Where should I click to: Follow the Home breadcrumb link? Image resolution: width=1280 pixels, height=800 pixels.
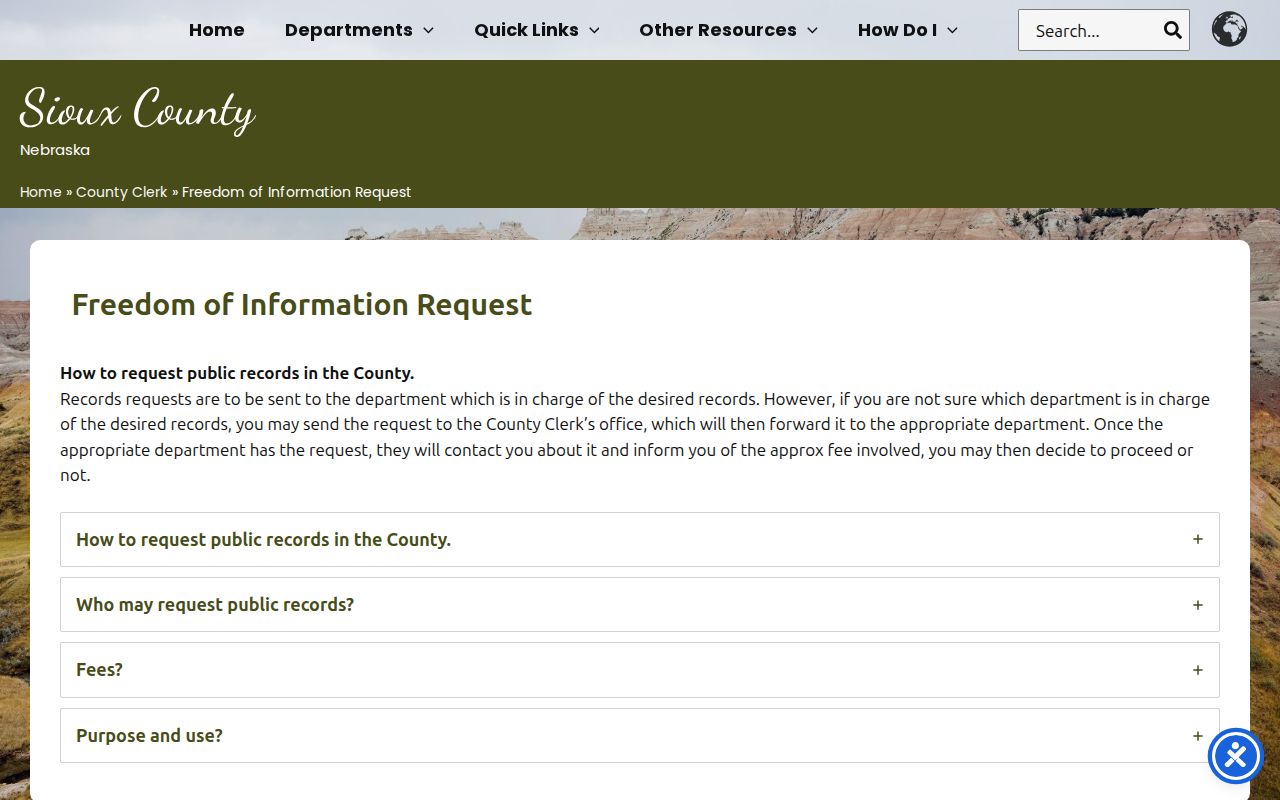[41, 192]
